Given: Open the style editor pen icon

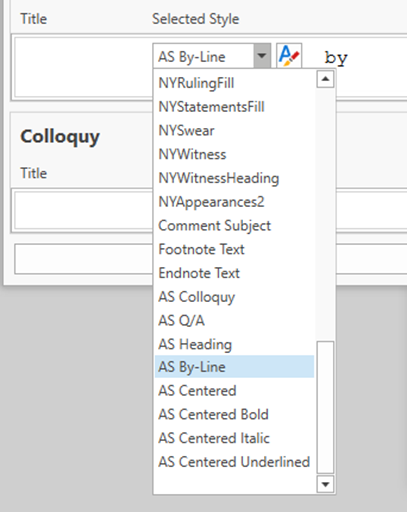Looking at the screenshot, I should pyautogui.click(x=289, y=56).
